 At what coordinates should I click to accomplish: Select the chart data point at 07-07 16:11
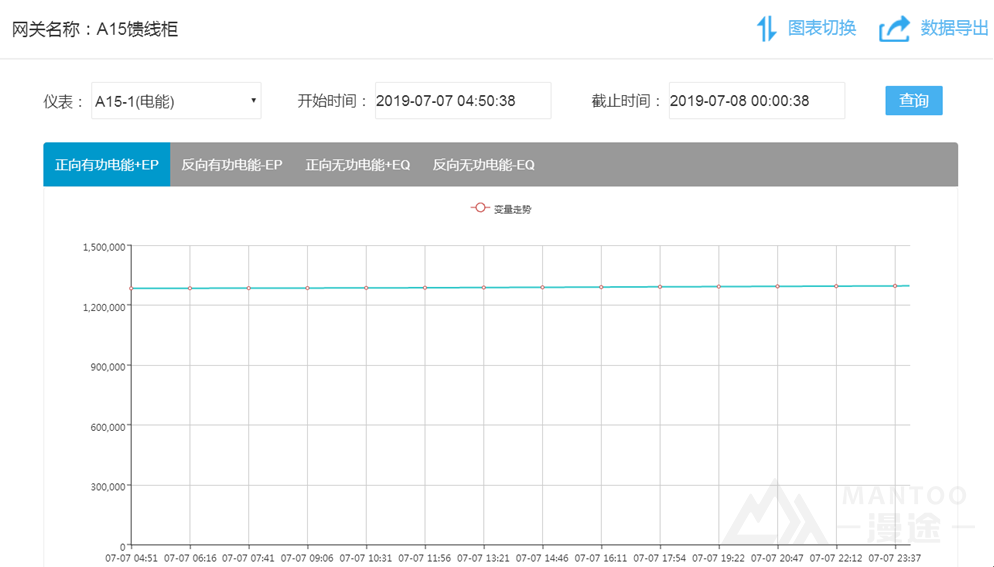pyautogui.click(x=601, y=287)
